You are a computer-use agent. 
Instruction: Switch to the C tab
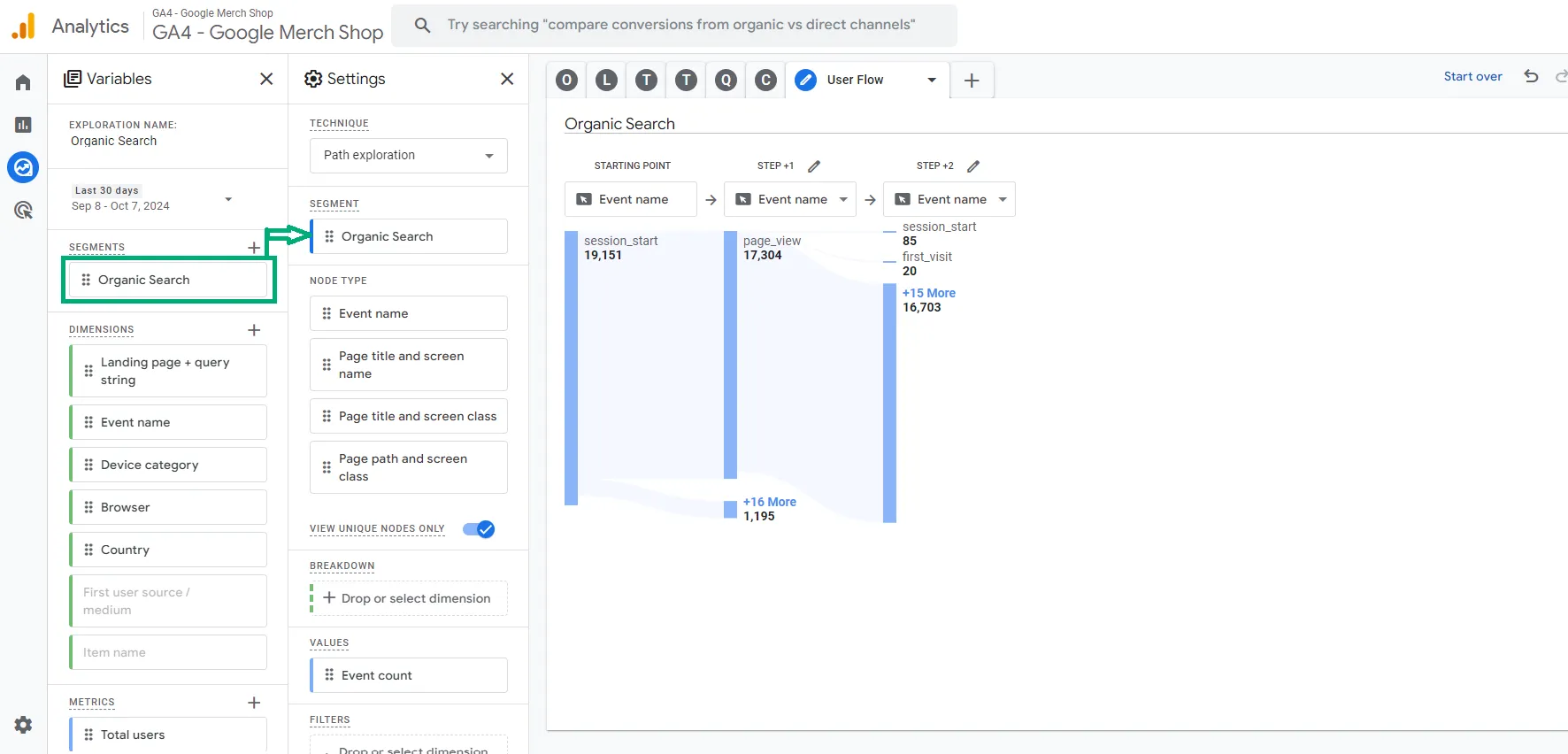click(x=766, y=81)
